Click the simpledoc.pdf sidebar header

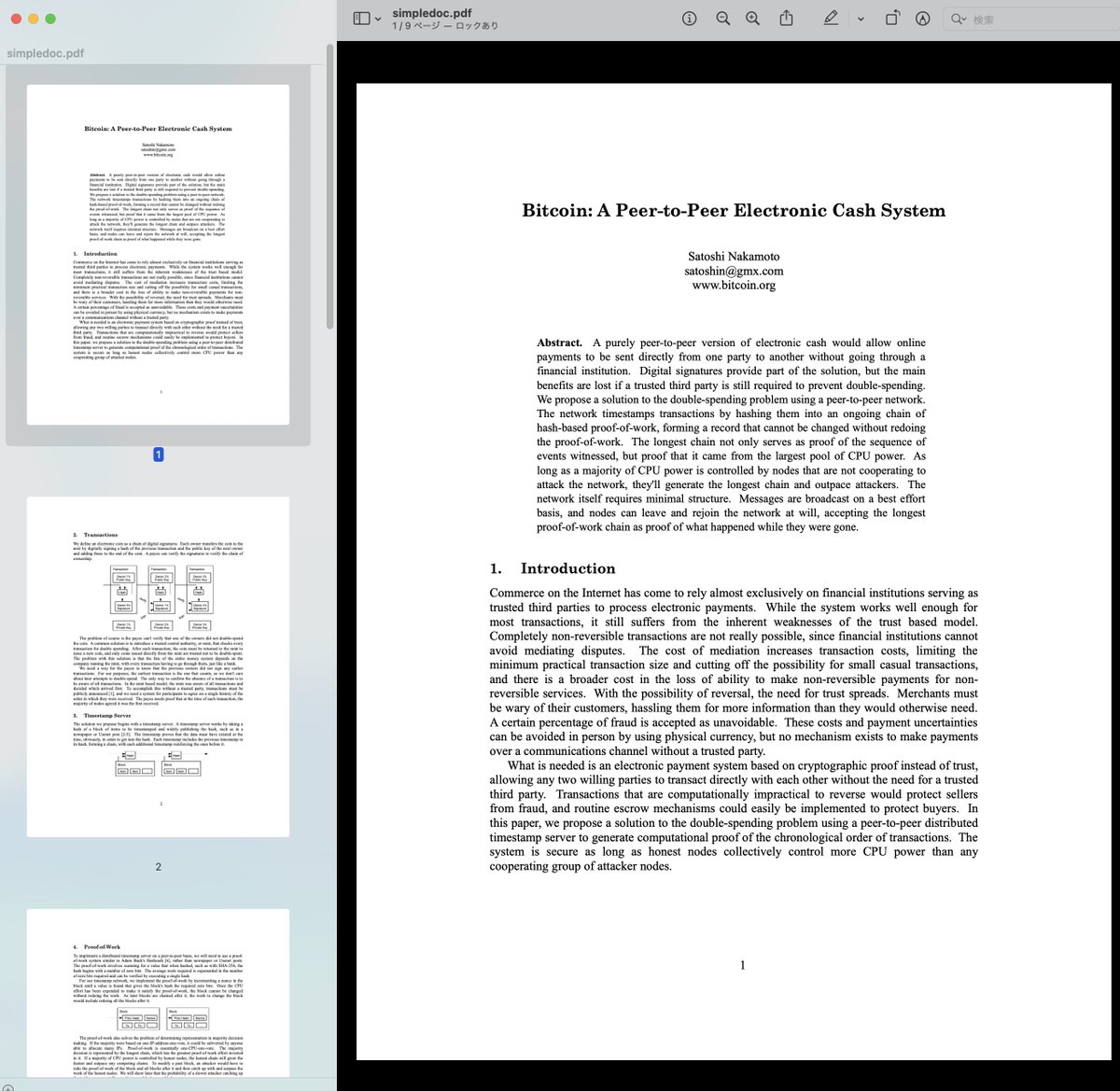[x=45, y=53]
